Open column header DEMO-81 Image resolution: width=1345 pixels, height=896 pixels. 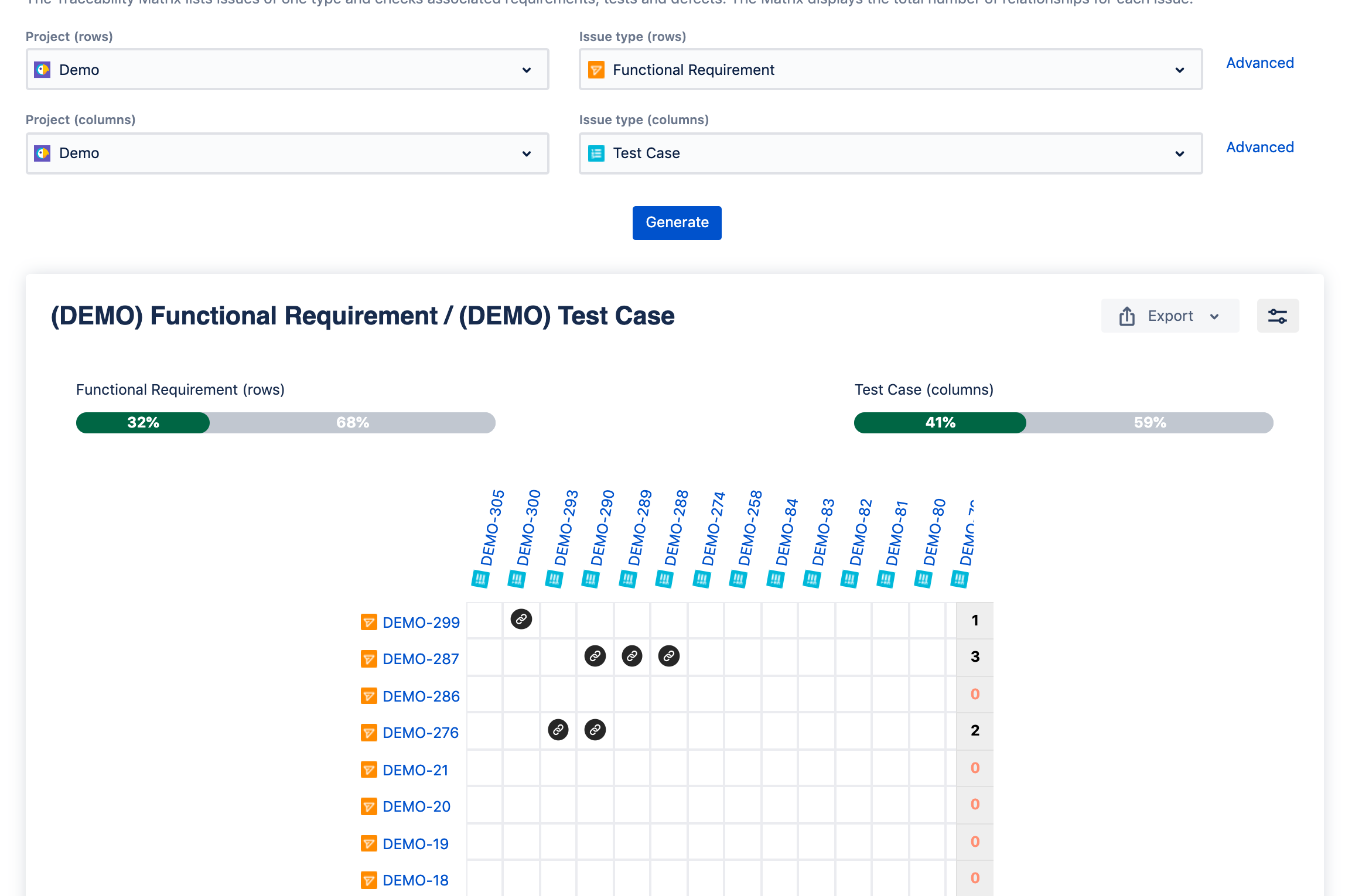897,533
